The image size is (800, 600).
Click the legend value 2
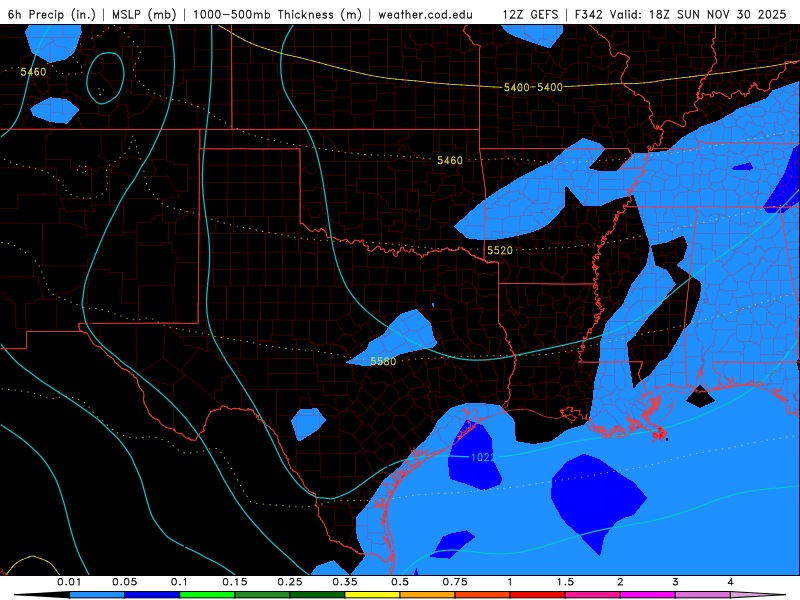point(620,582)
